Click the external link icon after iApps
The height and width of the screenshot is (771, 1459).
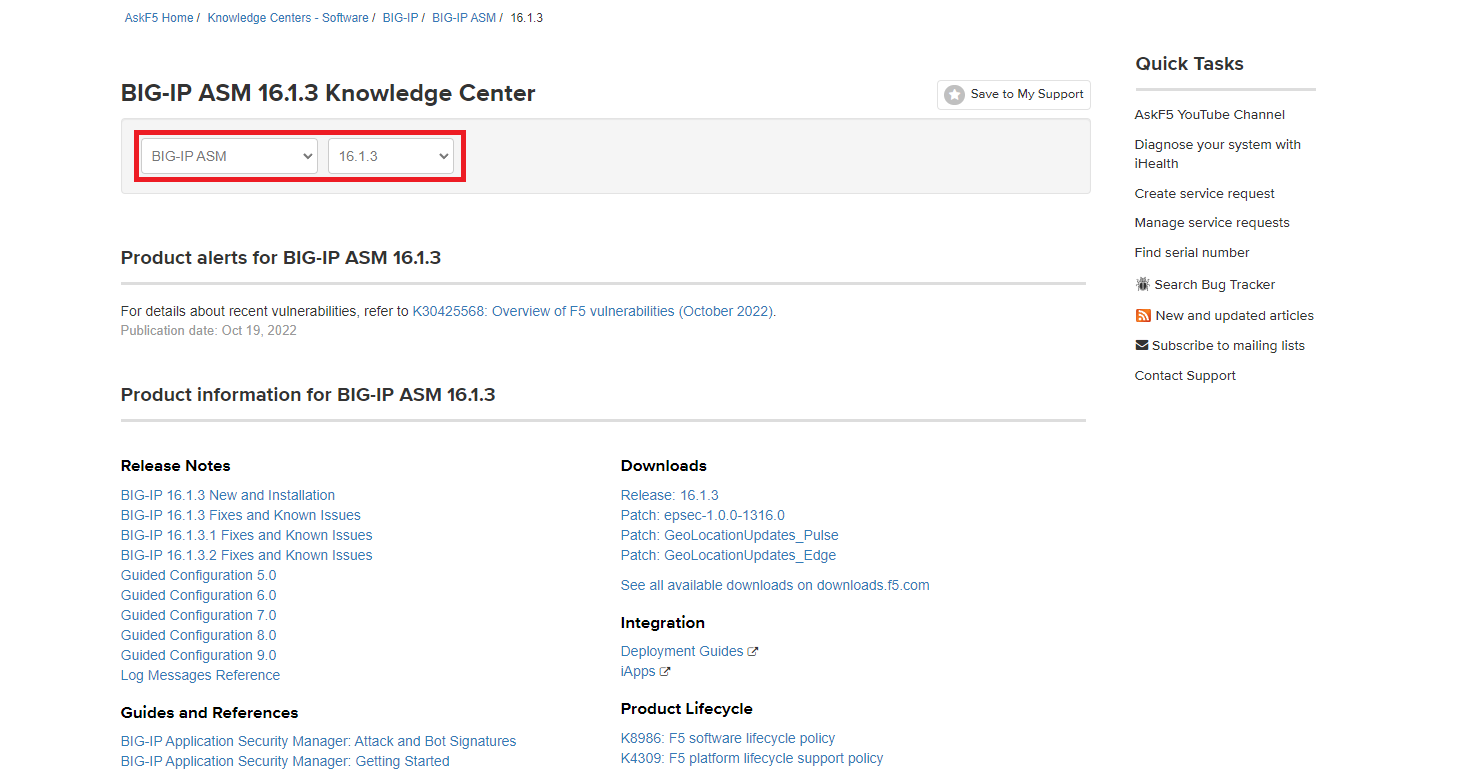(665, 672)
